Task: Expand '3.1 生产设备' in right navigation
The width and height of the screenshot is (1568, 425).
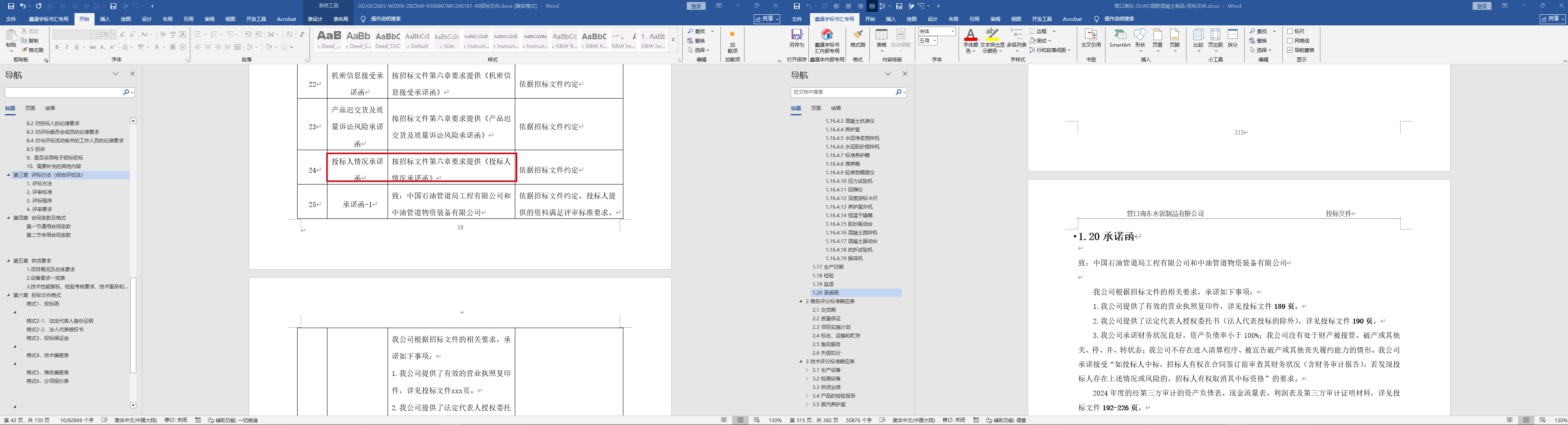Action: coord(808,370)
